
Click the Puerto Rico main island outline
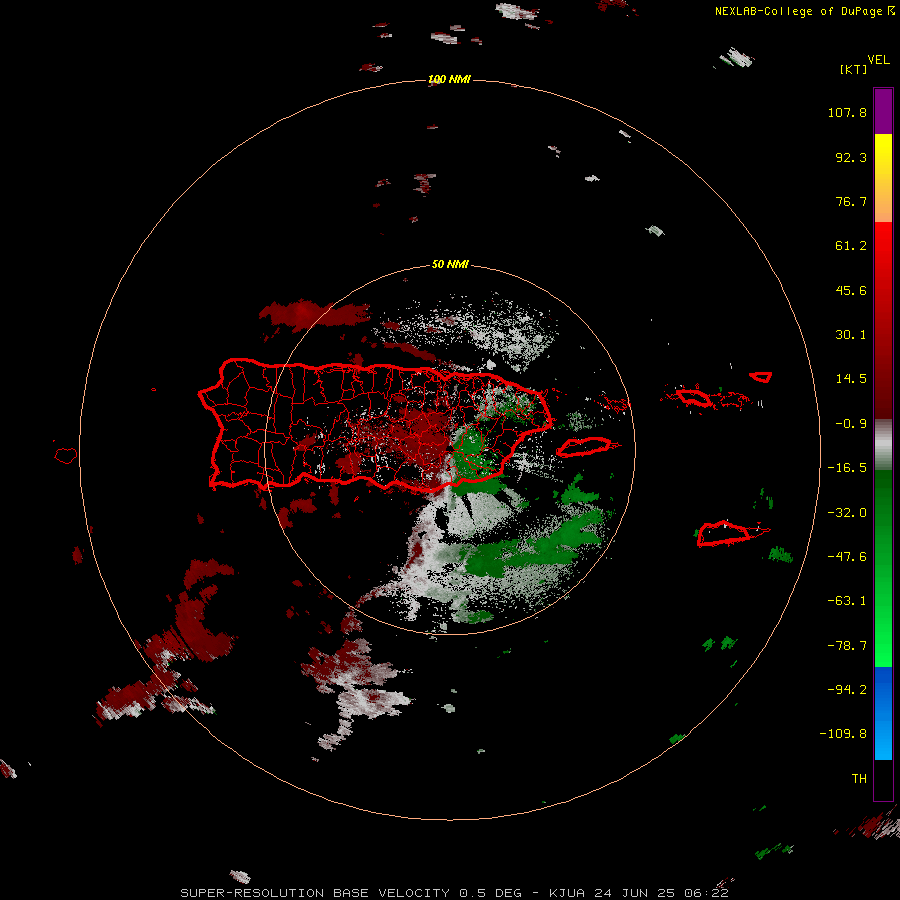pyautogui.click(x=376, y=425)
